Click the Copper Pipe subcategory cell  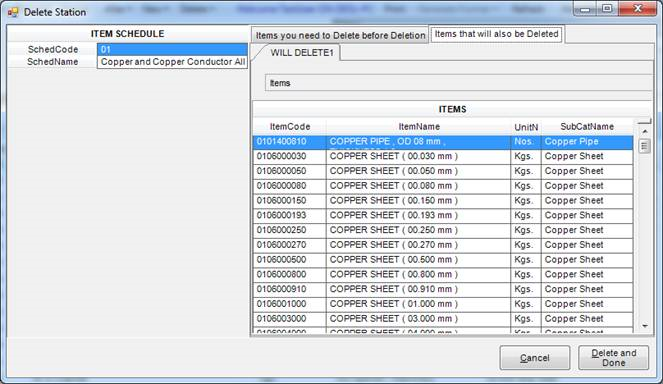tap(587, 142)
